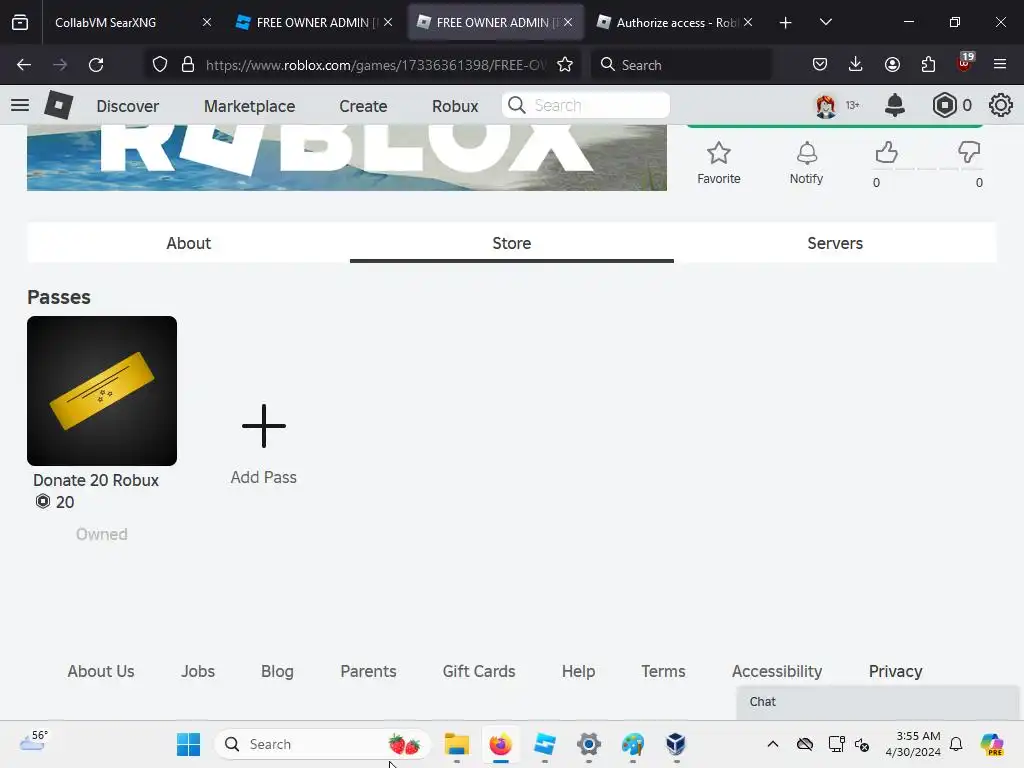1024x768 pixels.
Task: Open the user avatar profile
Action: pos(825,105)
